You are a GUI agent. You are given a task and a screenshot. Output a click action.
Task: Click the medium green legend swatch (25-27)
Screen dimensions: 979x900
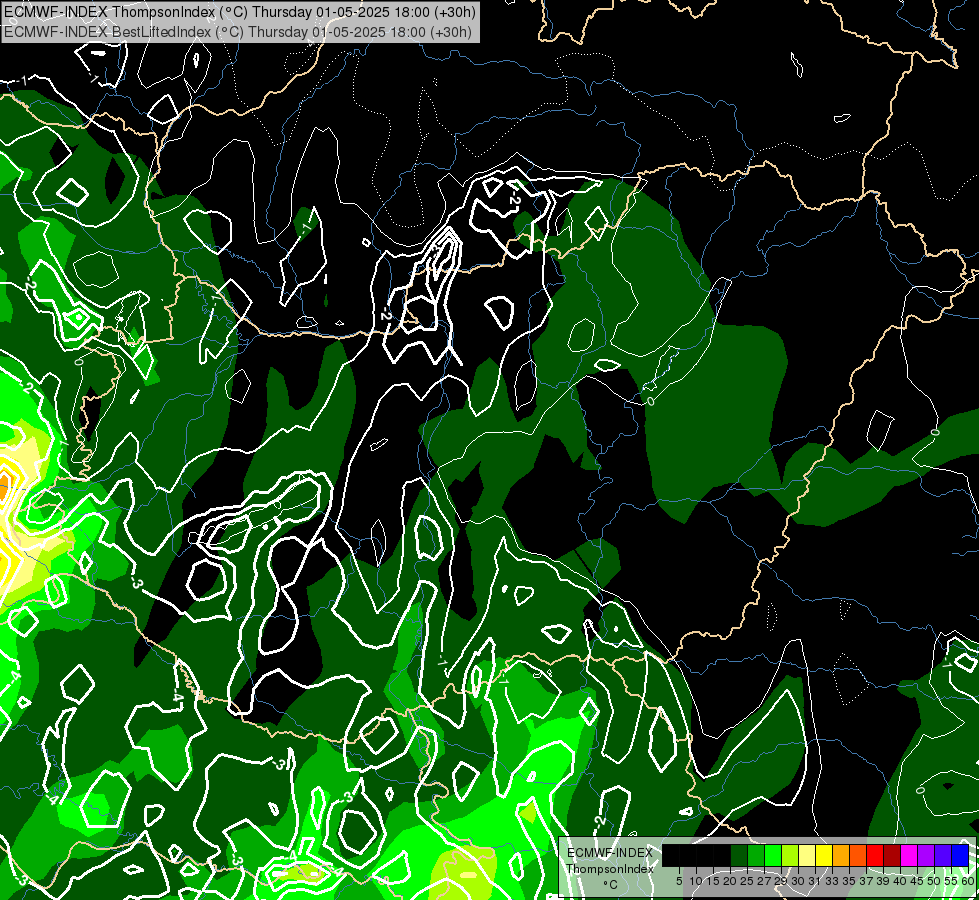(756, 855)
